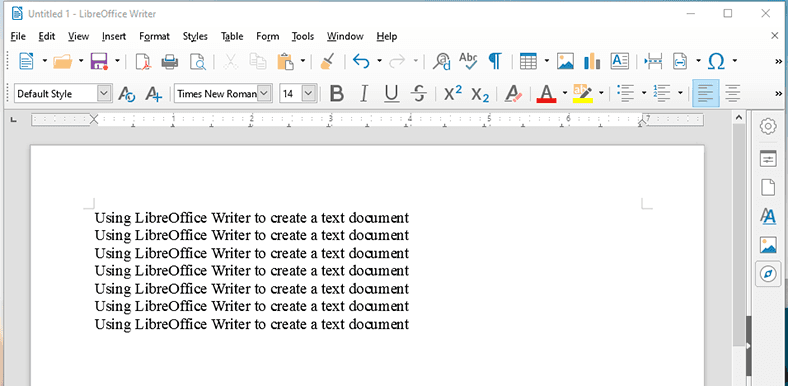The image size is (788, 386).
Task: Click Clear Direct Formatting icon
Action: click(x=513, y=93)
